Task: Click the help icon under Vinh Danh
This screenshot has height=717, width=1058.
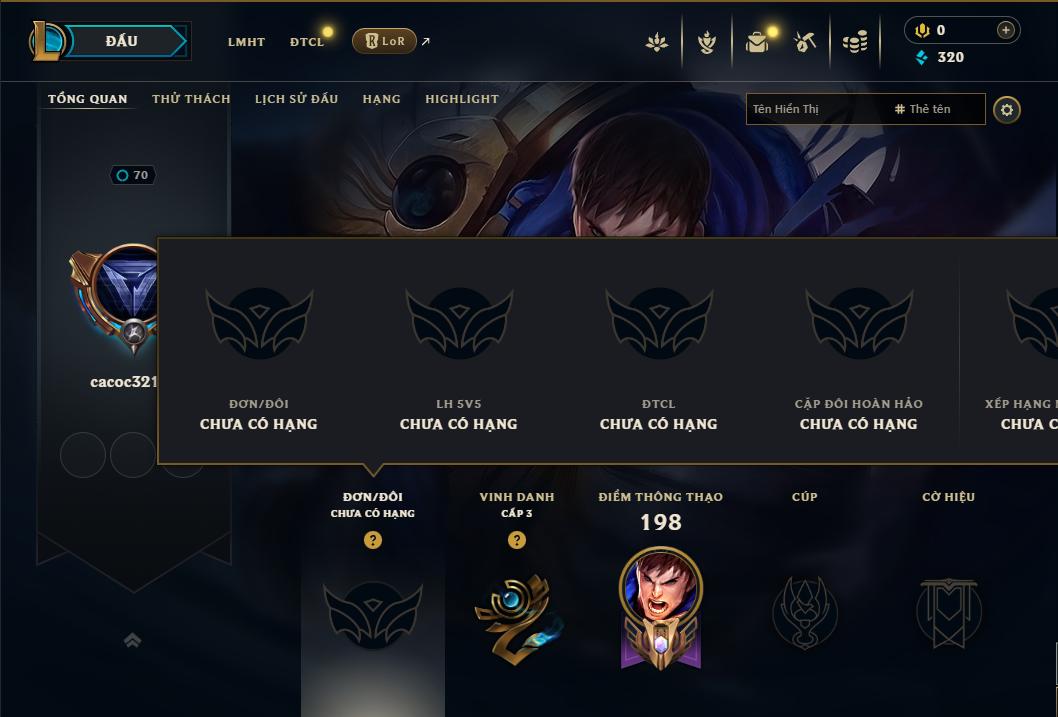Action: 517,540
